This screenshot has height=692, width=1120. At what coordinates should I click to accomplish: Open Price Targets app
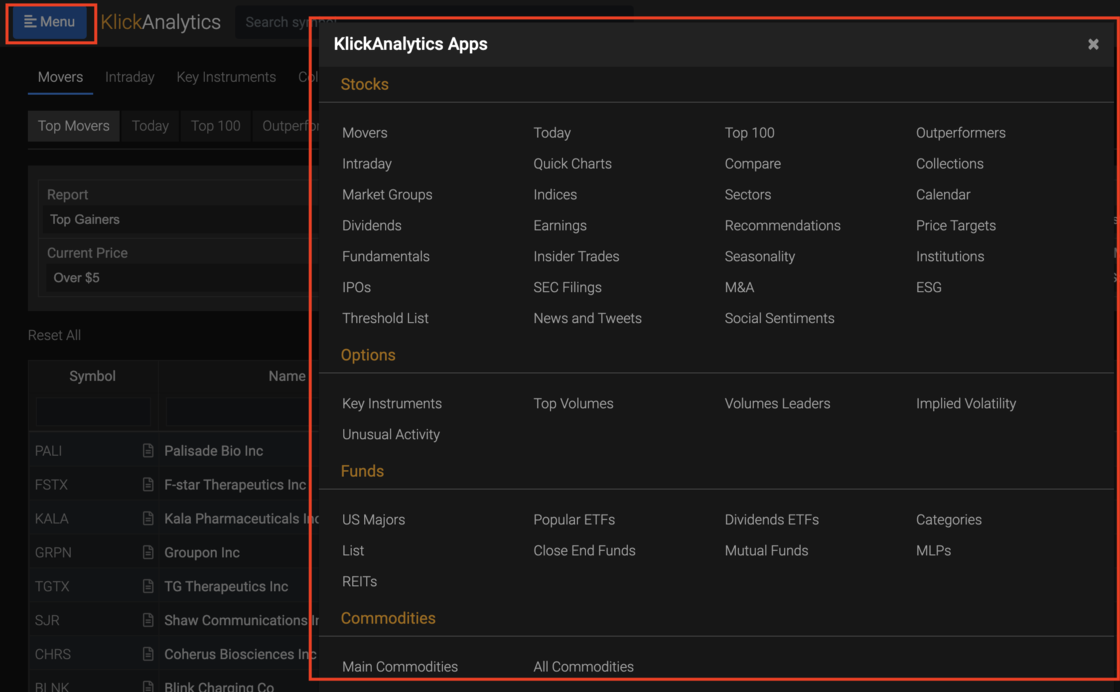pos(955,226)
